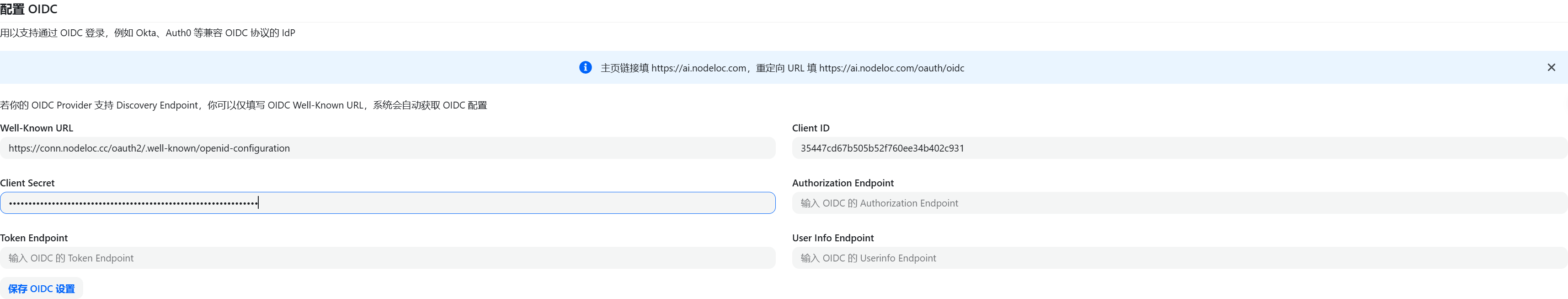Focus the Well-Known URL input field
This screenshot has height=299, width=1568.
(388, 148)
